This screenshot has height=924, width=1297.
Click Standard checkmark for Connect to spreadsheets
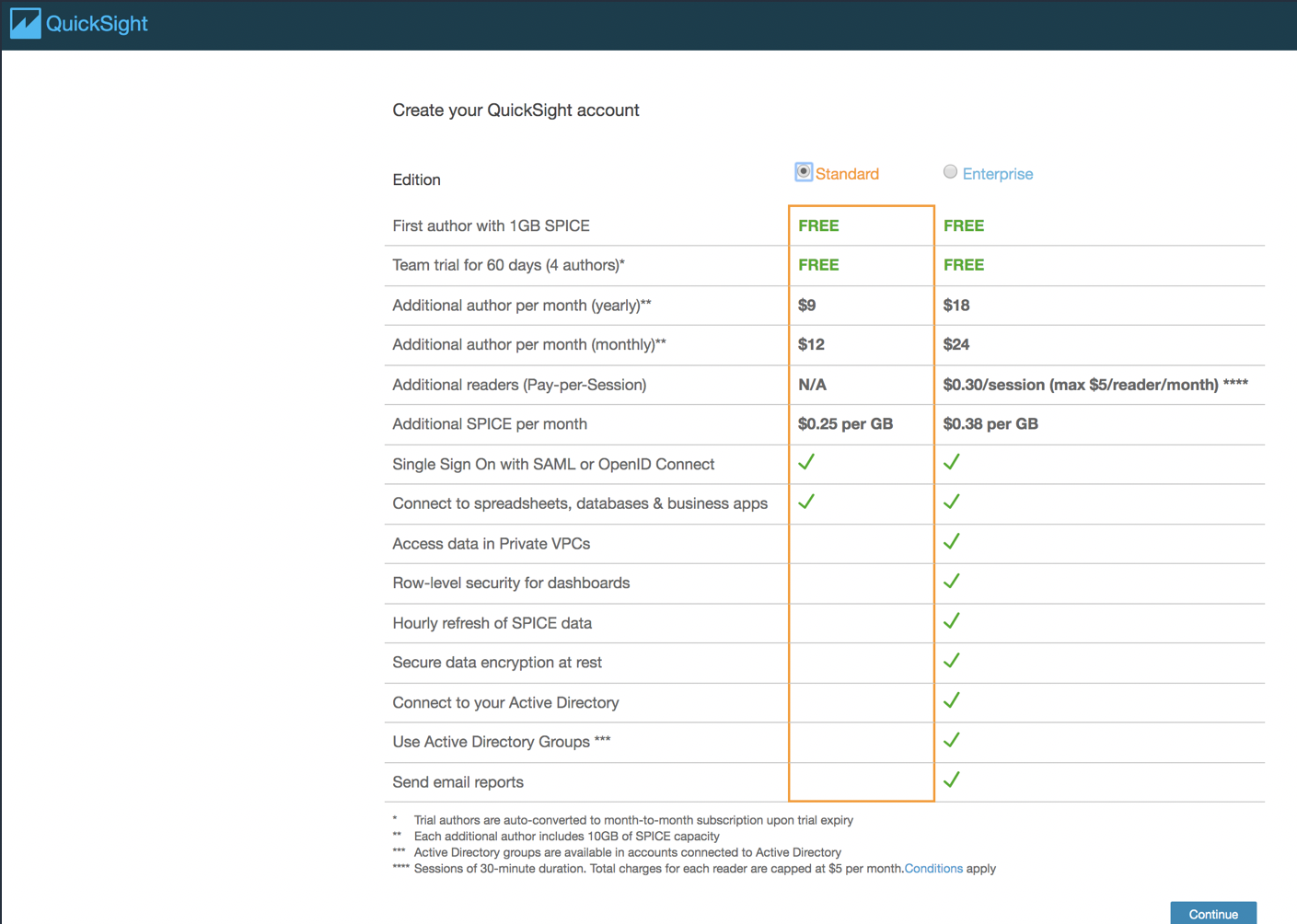(806, 502)
